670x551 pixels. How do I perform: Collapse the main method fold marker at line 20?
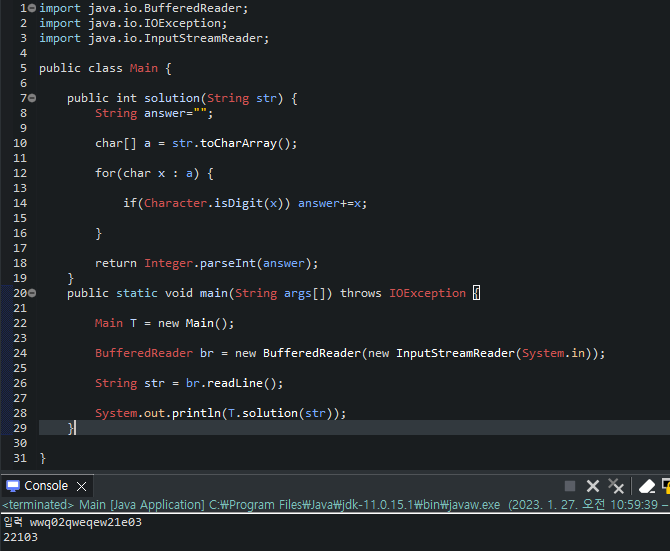(x=32, y=293)
